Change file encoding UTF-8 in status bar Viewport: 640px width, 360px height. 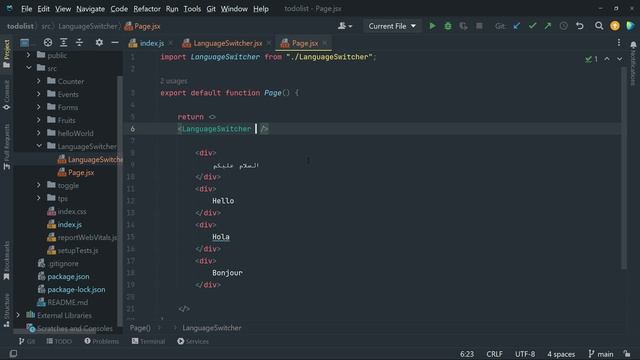coord(525,354)
